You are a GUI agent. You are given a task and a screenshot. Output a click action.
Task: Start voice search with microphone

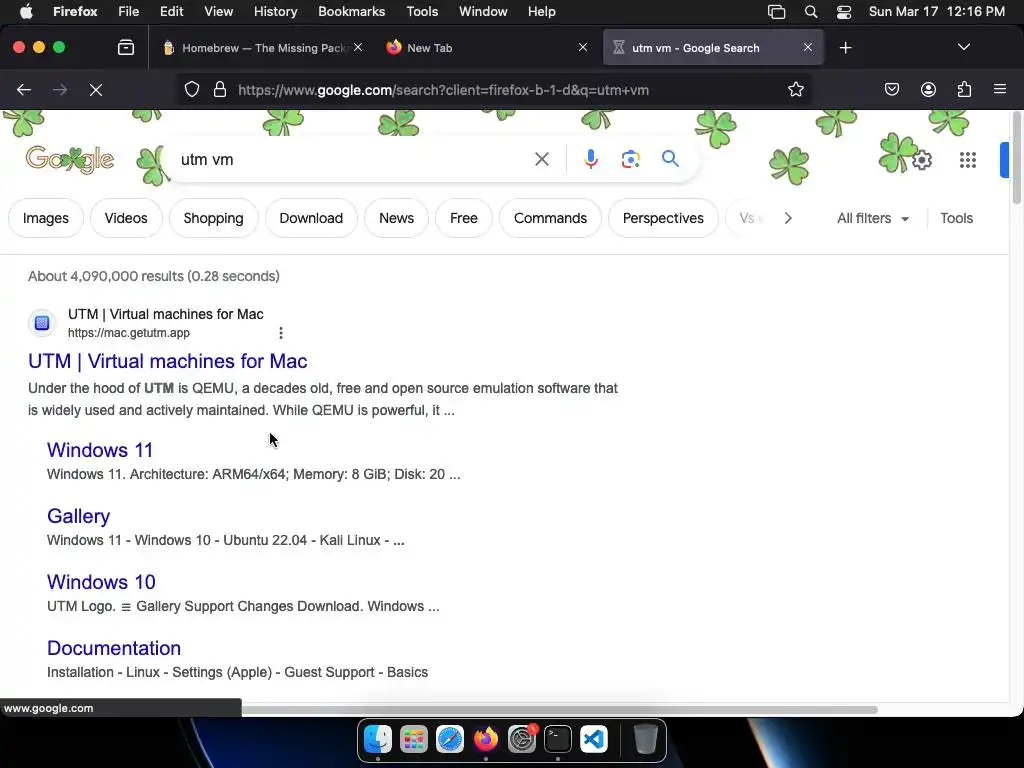coord(590,159)
